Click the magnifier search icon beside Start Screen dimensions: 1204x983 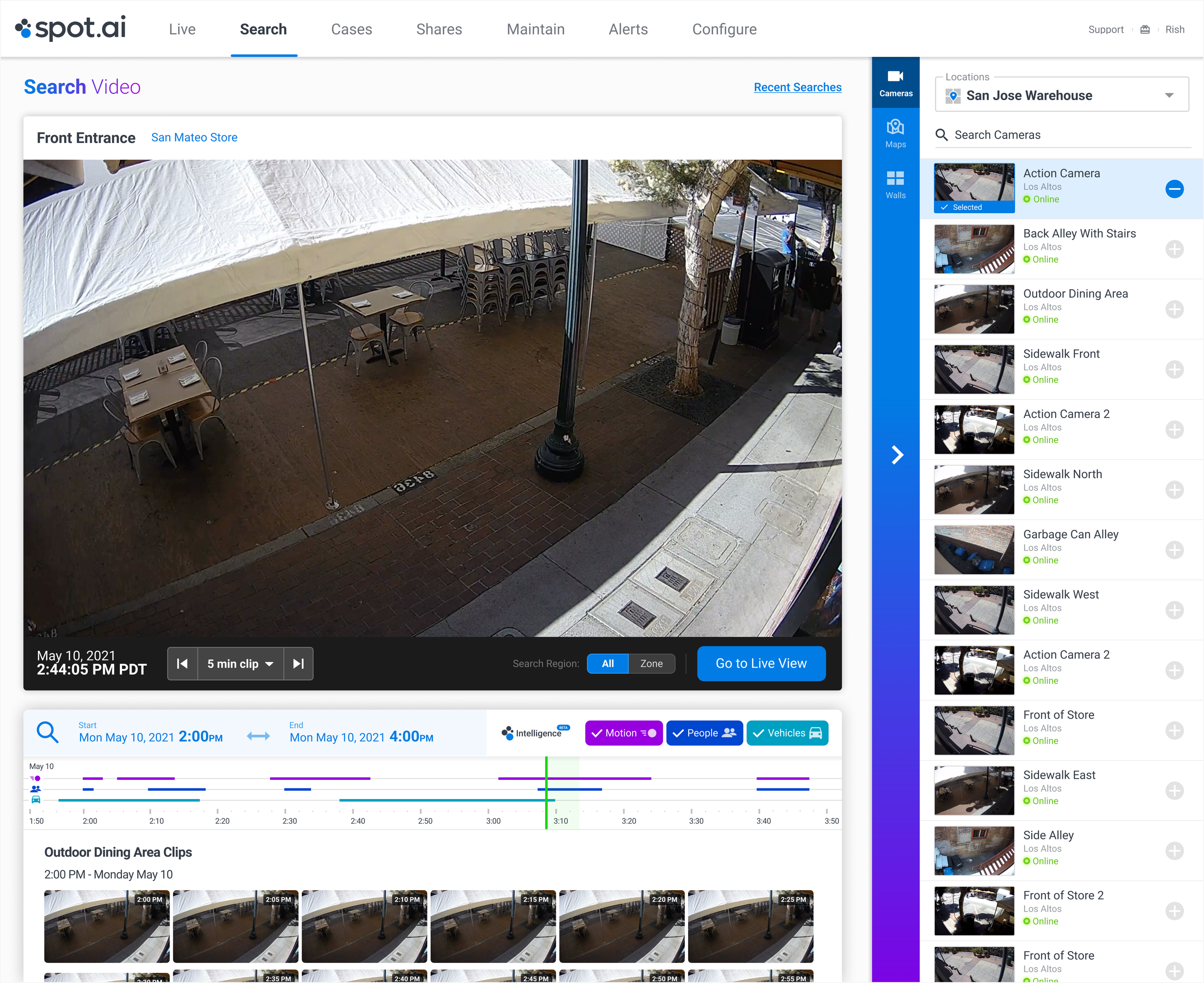pyautogui.click(x=48, y=732)
